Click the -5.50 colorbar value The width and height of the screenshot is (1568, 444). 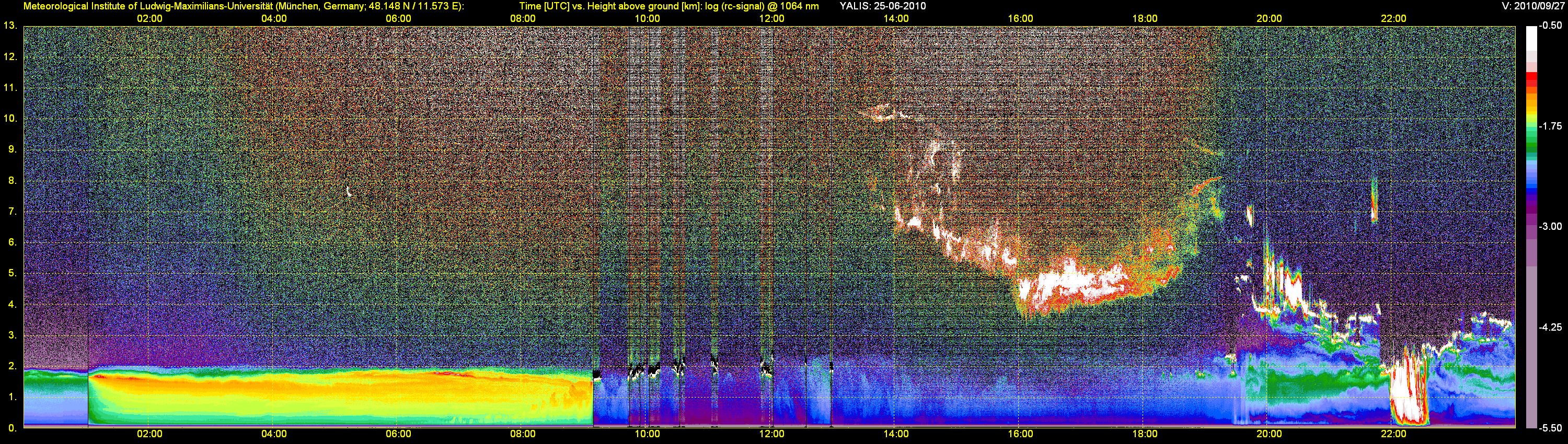pos(1550,428)
